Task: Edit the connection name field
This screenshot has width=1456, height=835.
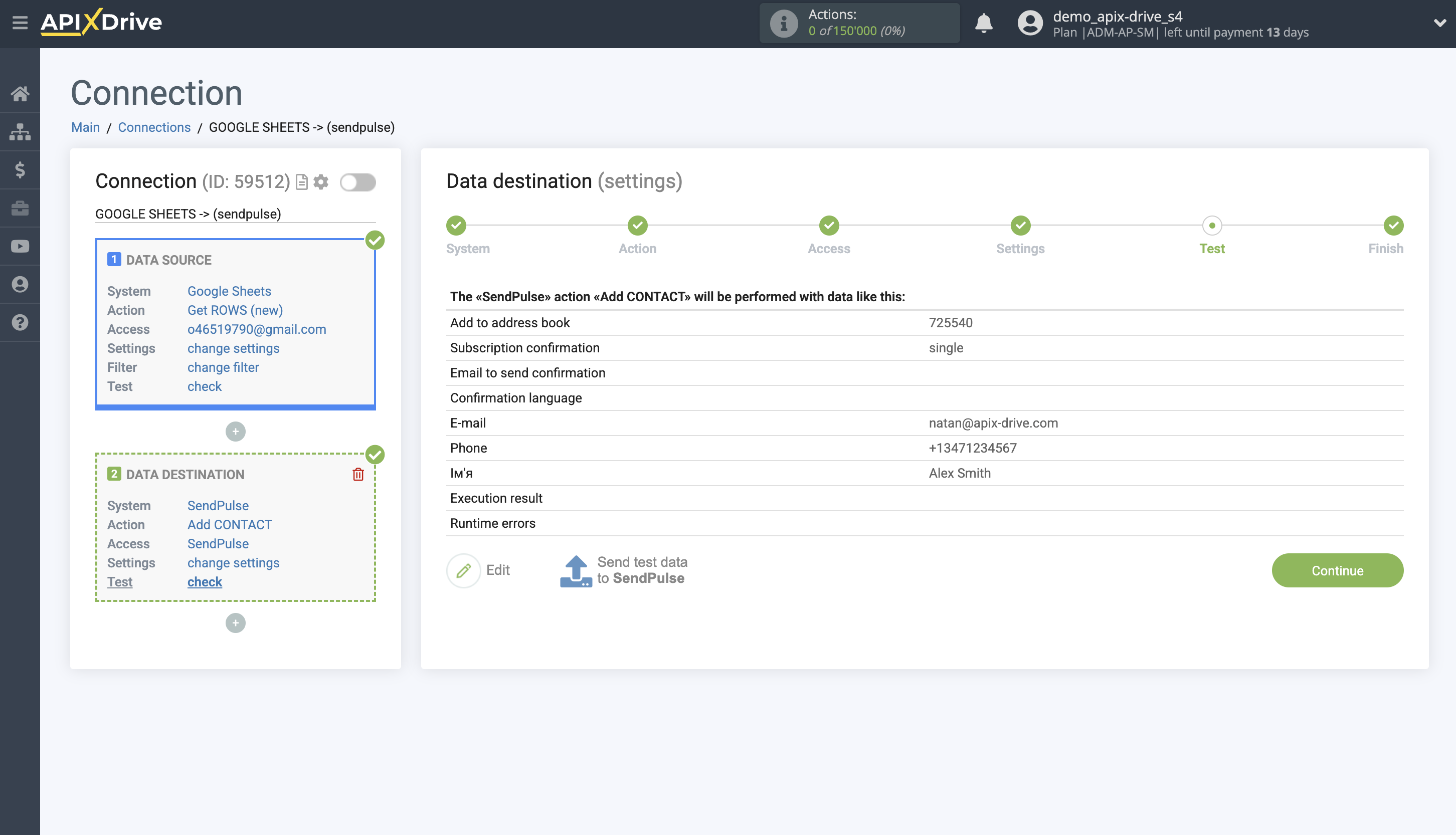Action: (236, 214)
